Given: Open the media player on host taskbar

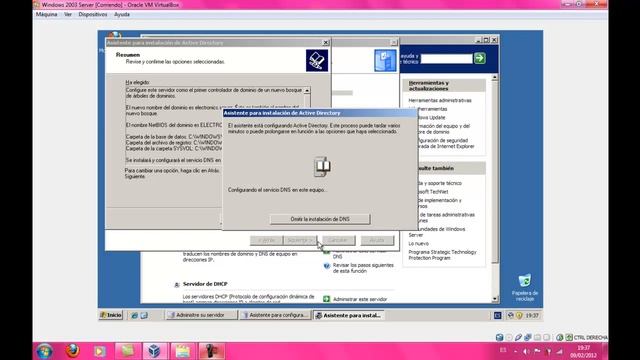Looking at the screenshot, I should tap(99, 351).
